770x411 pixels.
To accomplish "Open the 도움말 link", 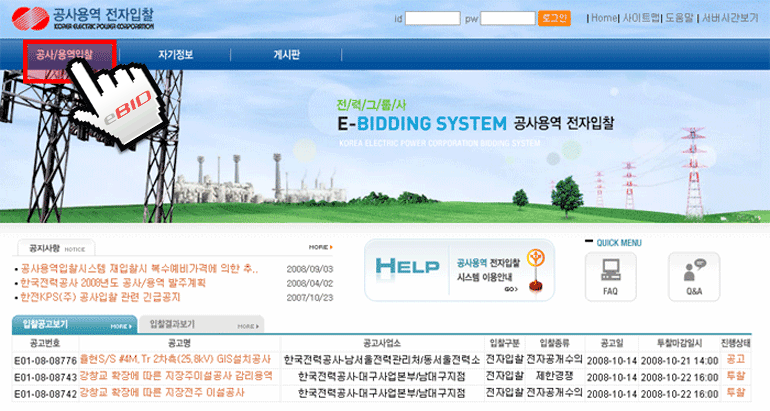I will pyautogui.click(x=679, y=18).
